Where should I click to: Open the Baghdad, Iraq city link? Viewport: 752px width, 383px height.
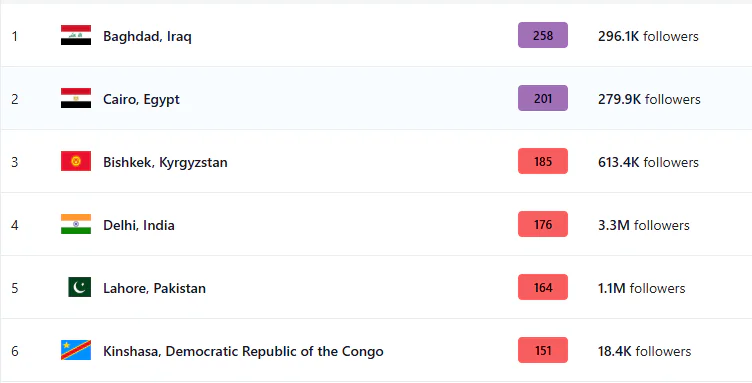tap(147, 36)
